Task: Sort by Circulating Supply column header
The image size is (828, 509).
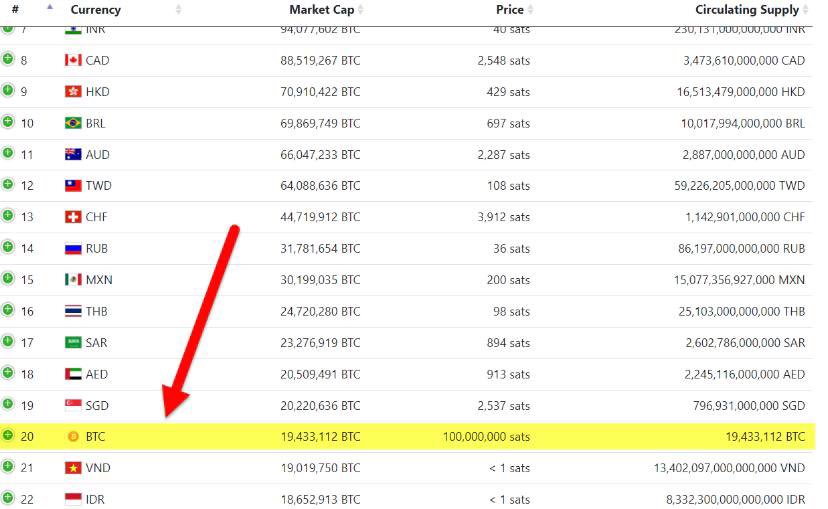Action: pos(747,10)
